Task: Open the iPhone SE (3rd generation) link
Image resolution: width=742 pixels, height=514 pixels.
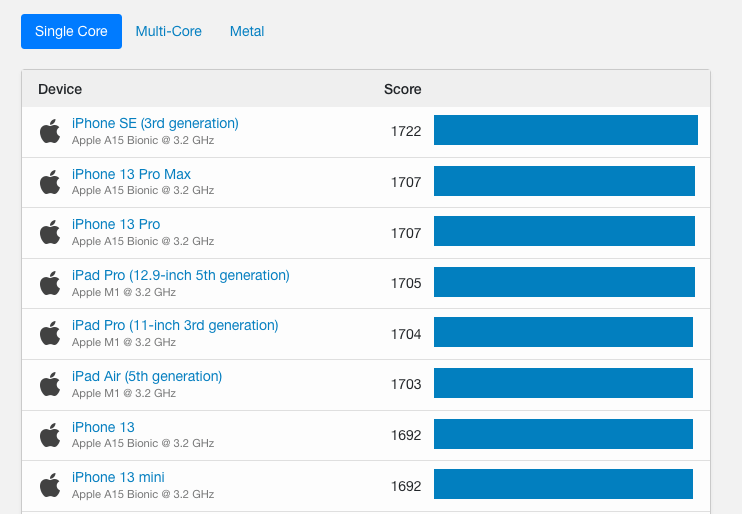Action: point(155,123)
